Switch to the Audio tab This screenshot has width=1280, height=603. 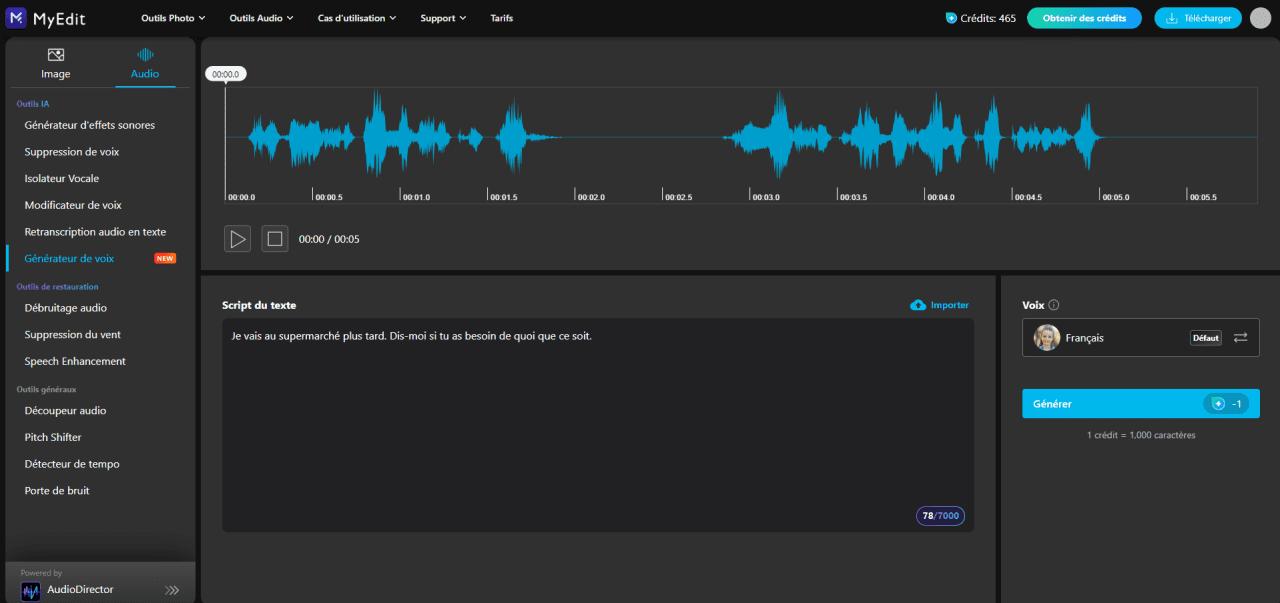pos(145,63)
